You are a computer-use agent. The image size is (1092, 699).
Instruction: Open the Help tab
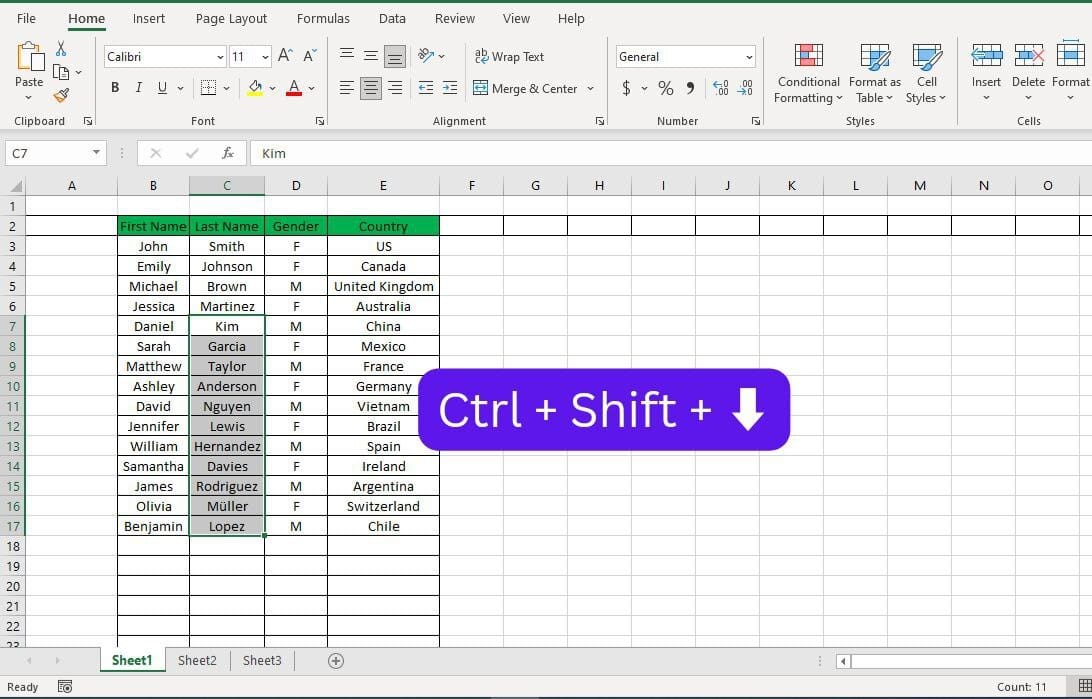click(x=571, y=19)
